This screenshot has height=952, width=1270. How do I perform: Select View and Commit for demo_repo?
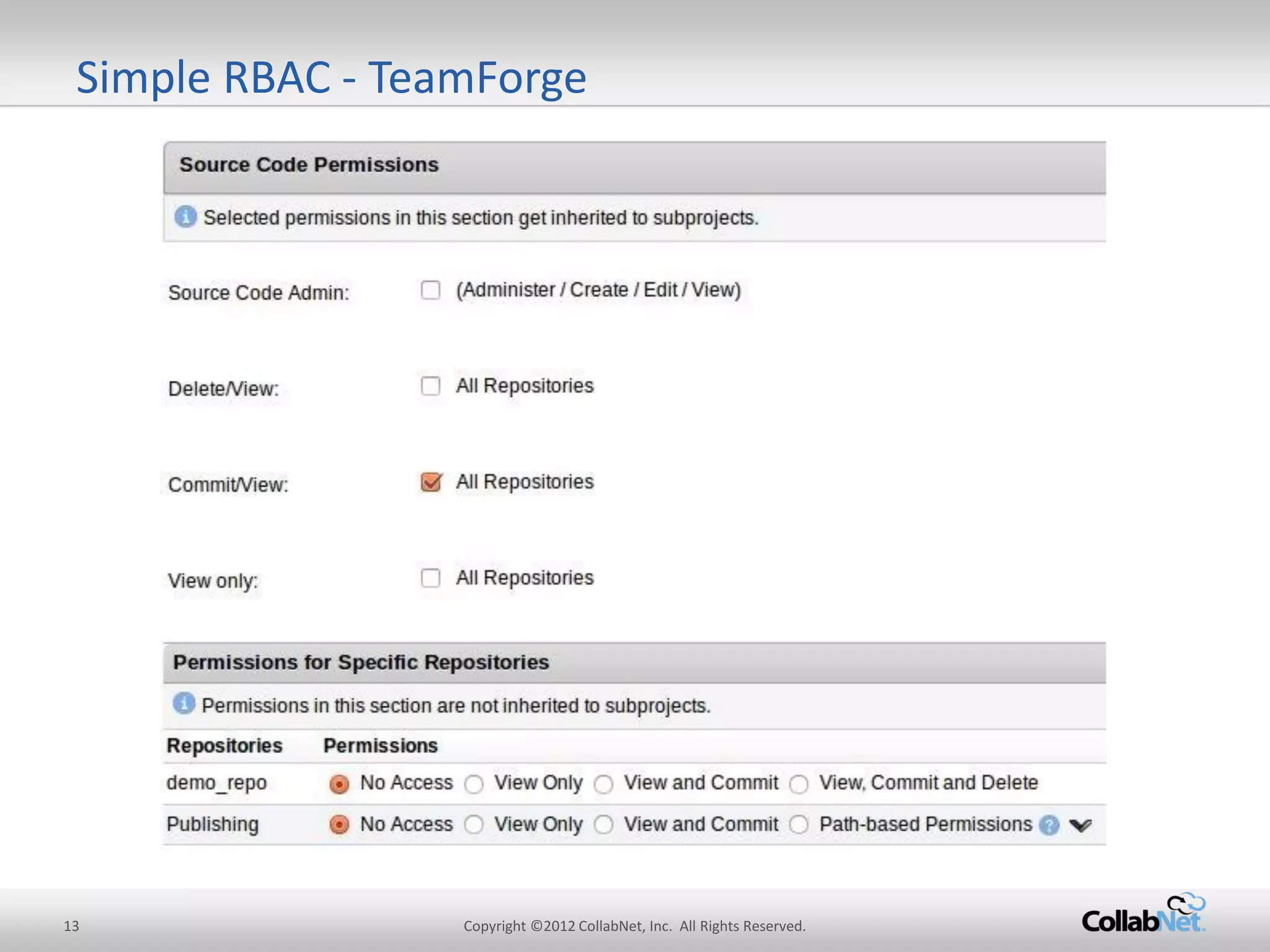pyautogui.click(x=603, y=784)
